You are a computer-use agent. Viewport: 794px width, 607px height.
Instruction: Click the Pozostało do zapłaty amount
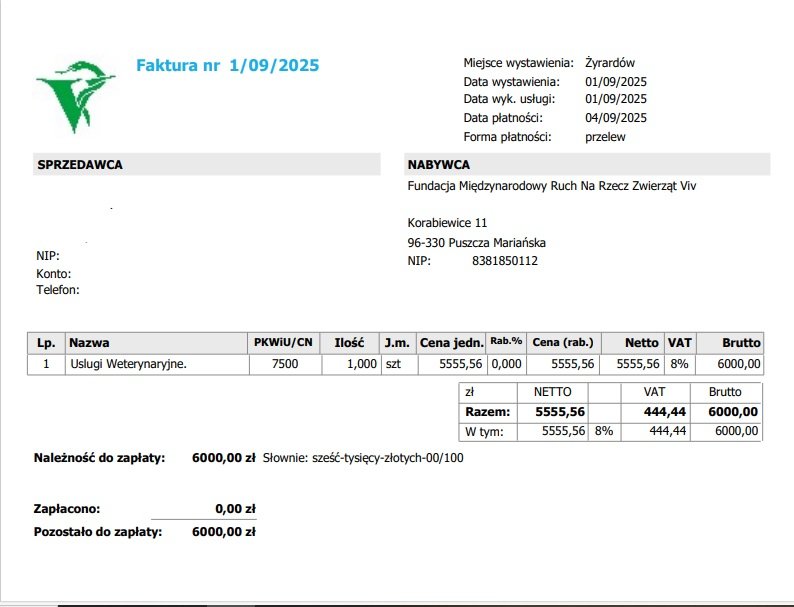[x=224, y=532]
